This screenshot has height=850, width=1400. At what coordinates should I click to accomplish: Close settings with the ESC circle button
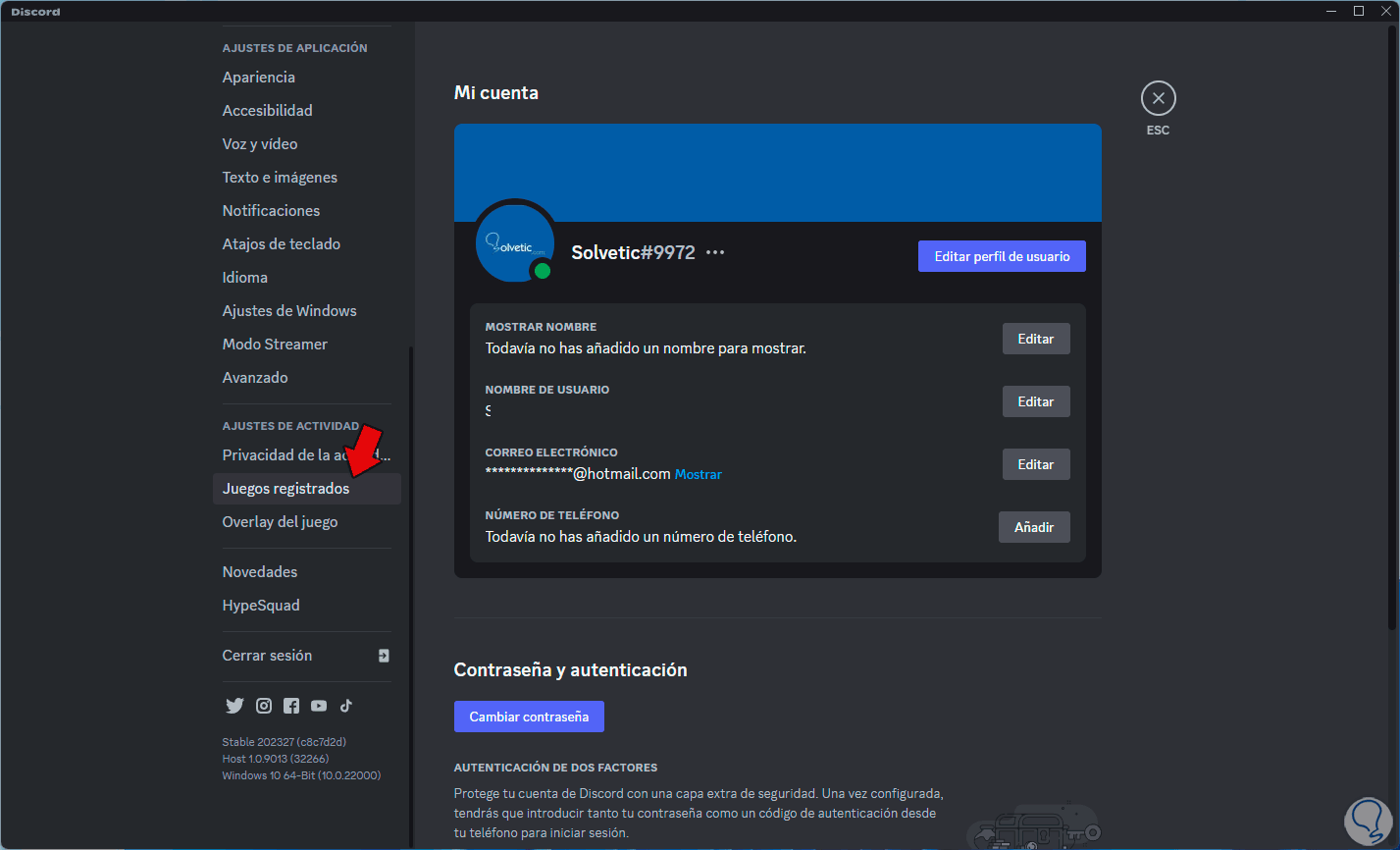click(1159, 98)
